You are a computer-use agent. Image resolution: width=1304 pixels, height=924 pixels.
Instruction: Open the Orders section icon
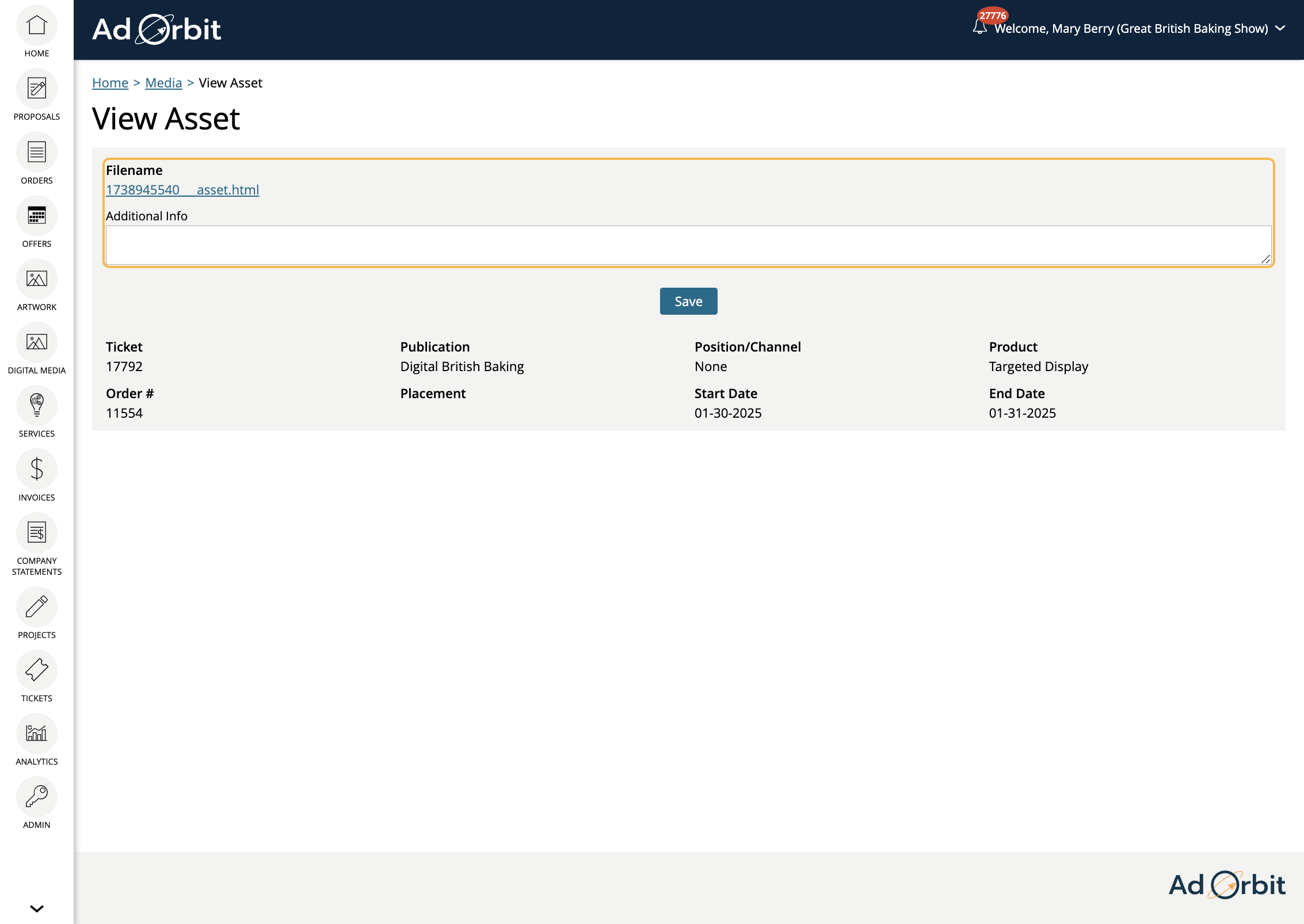[x=37, y=152]
